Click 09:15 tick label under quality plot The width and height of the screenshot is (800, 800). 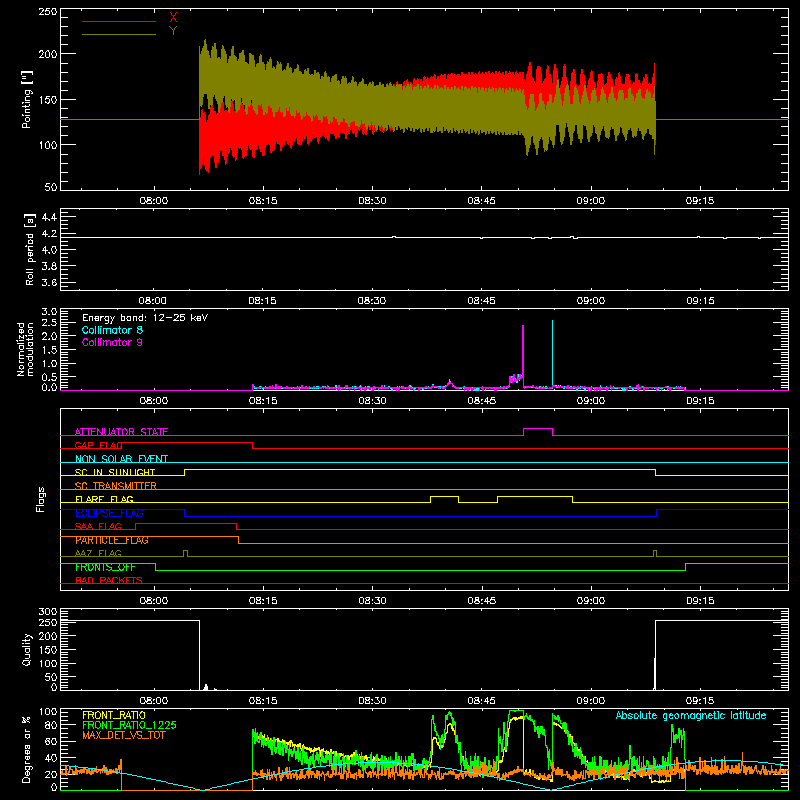click(700, 701)
